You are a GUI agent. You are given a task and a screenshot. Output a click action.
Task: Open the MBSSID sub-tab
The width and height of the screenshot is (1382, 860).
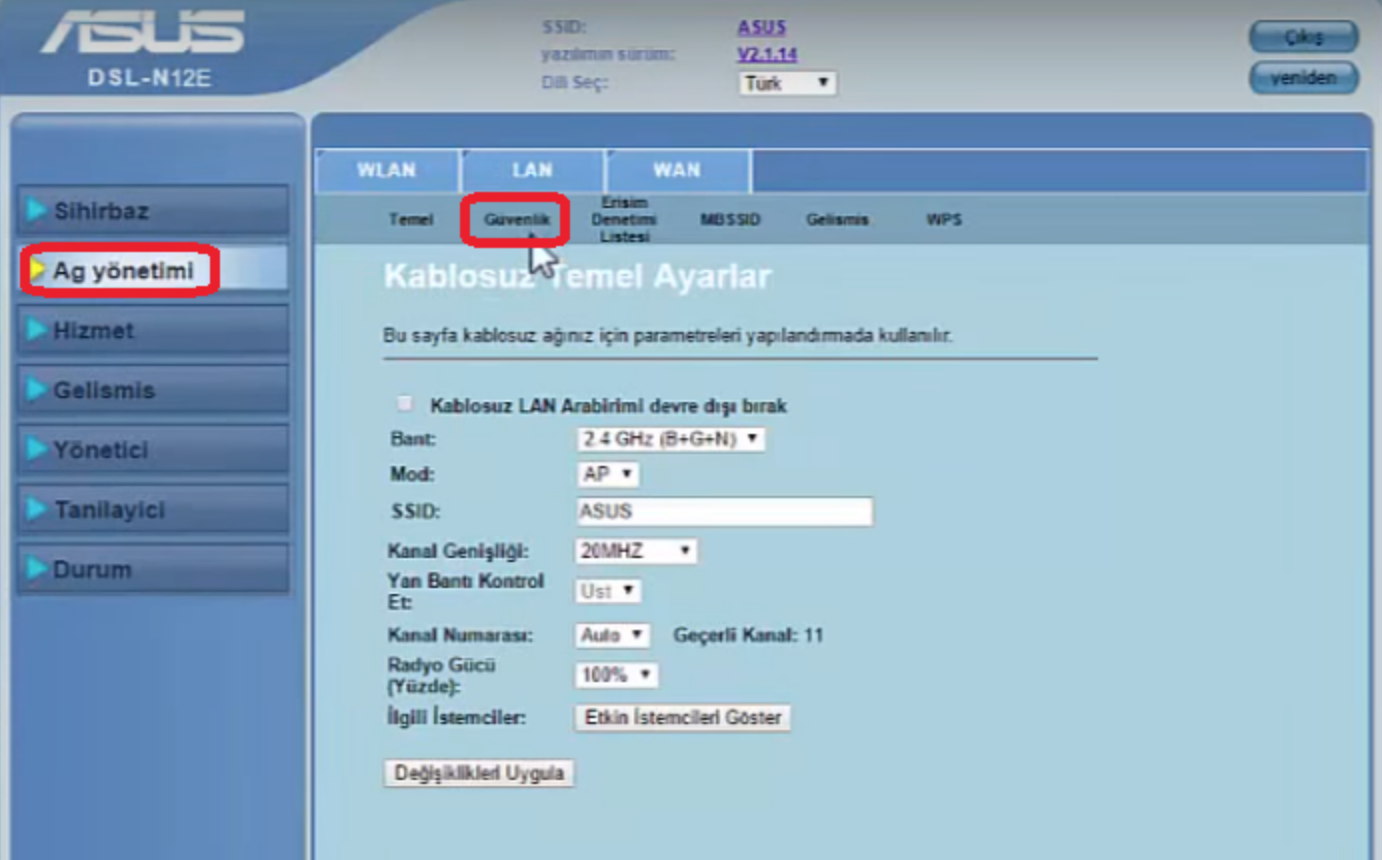pyautogui.click(x=730, y=220)
